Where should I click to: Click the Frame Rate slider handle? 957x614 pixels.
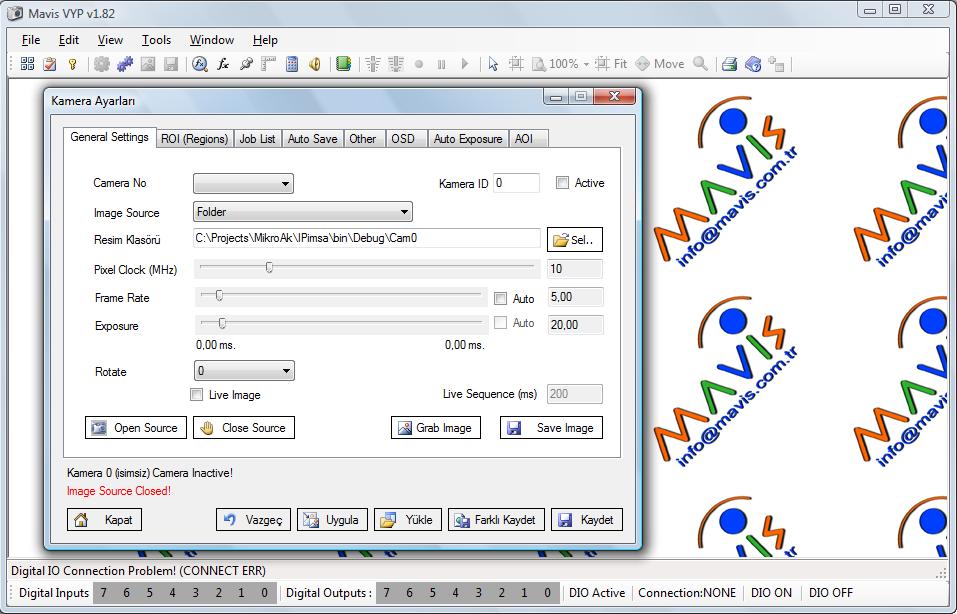pyautogui.click(x=219, y=295)
